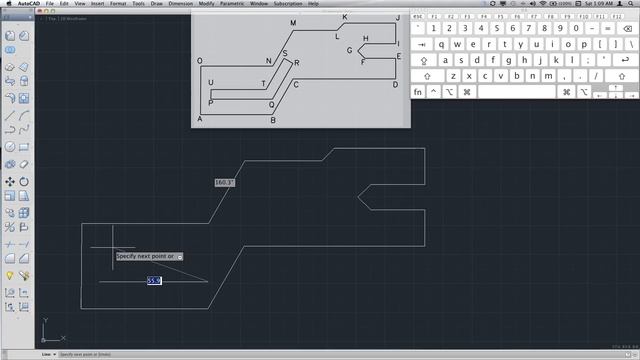640x360 pixels.
Task: Toggle the right Option key on on-screen keyboard
Action: pos(584,92)
